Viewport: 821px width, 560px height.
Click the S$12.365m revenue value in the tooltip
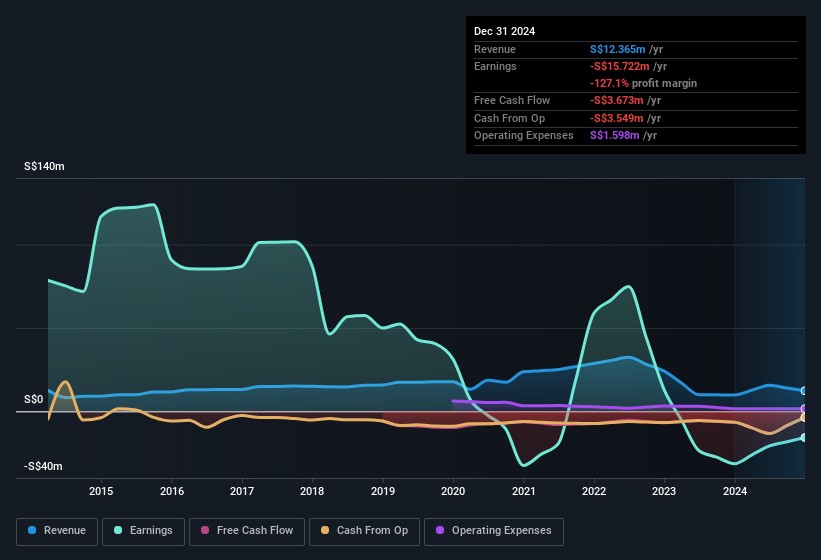616,49
